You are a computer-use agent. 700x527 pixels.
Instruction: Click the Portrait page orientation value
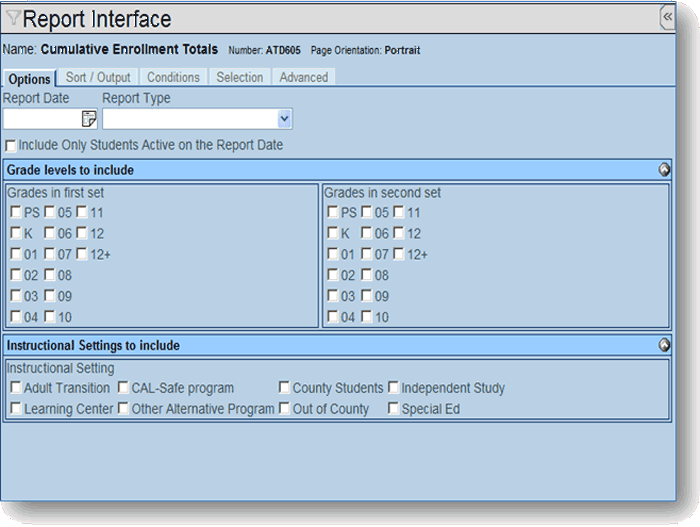[x=402, y=50]
